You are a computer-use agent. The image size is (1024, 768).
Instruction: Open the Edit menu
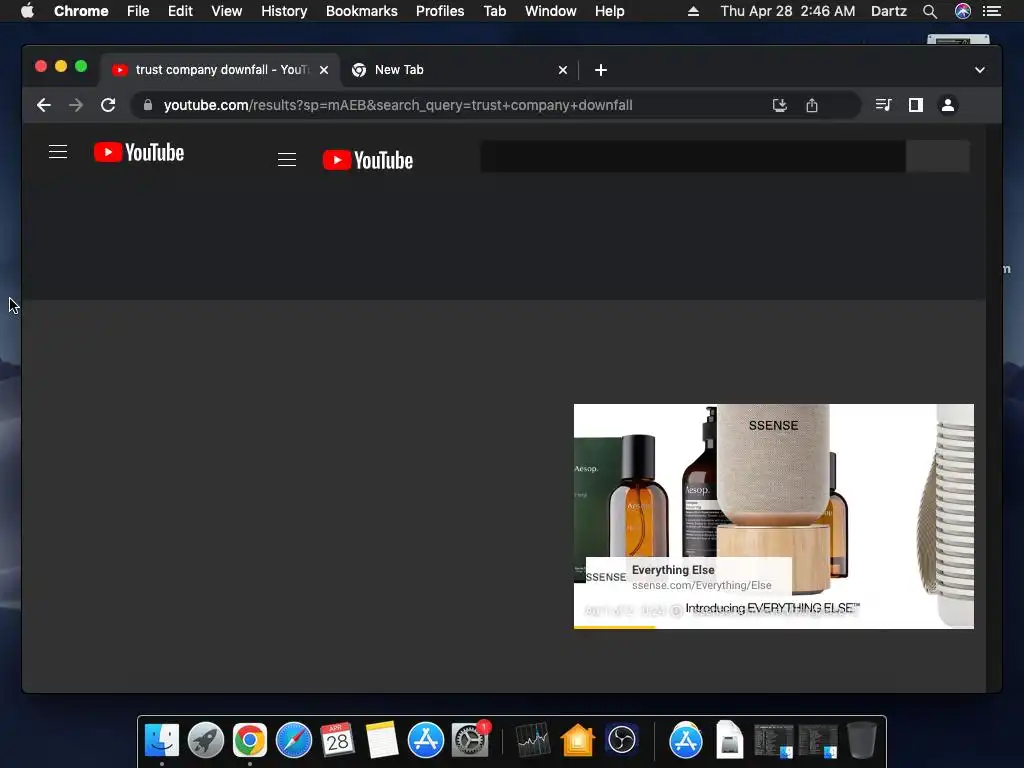click(x=180, y=11)
